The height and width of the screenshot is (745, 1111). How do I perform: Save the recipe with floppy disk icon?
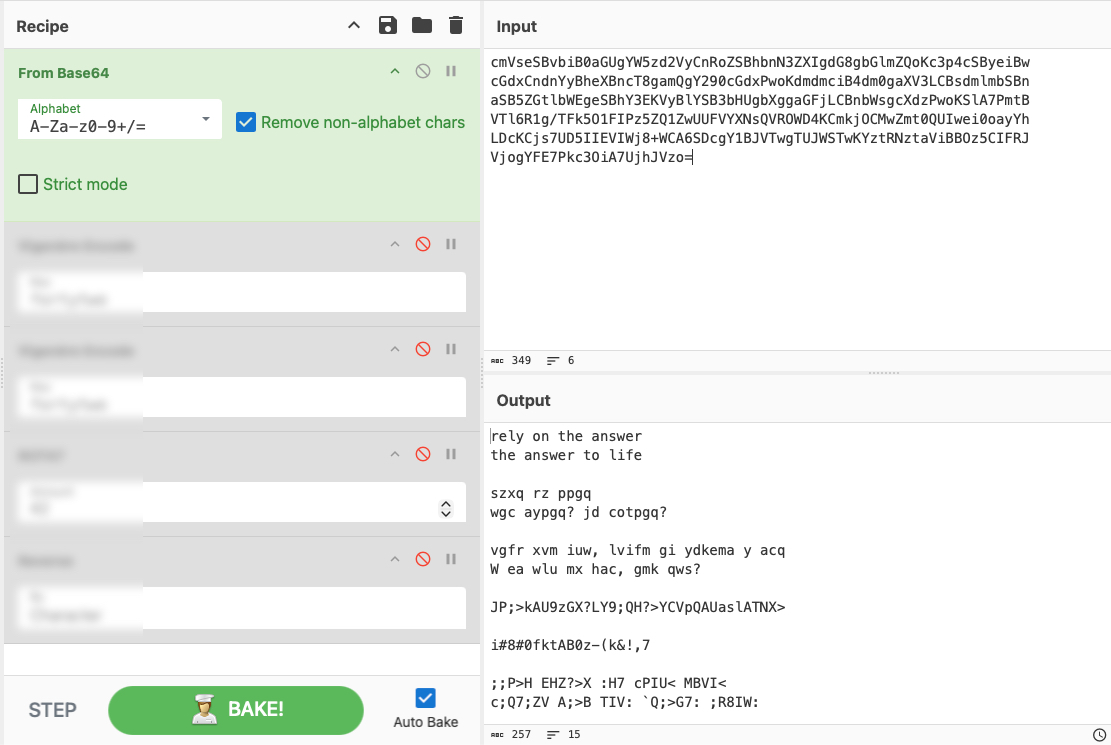coord(388,26)
